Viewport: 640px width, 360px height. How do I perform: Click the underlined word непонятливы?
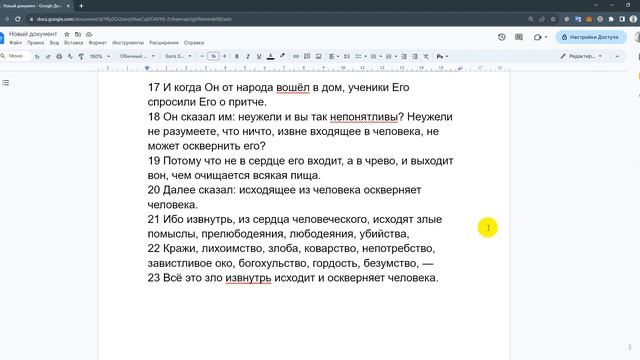[364, 117]
